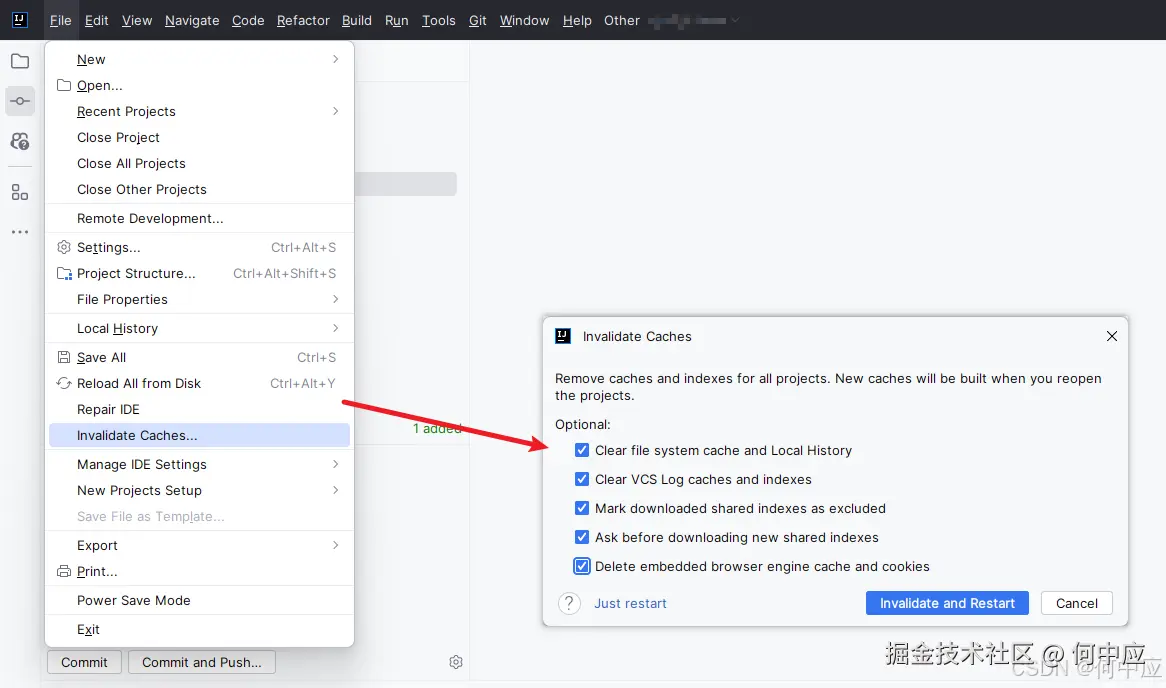Select Power Save Mode entry
Image resolution: width=1166 pixels, height=688 pixels.
pyautogui.click(x=199, y=600)
